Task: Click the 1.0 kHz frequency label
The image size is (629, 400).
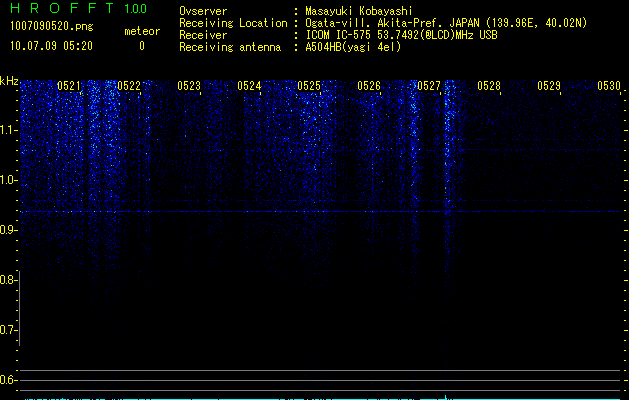Action: click(9, 180)
